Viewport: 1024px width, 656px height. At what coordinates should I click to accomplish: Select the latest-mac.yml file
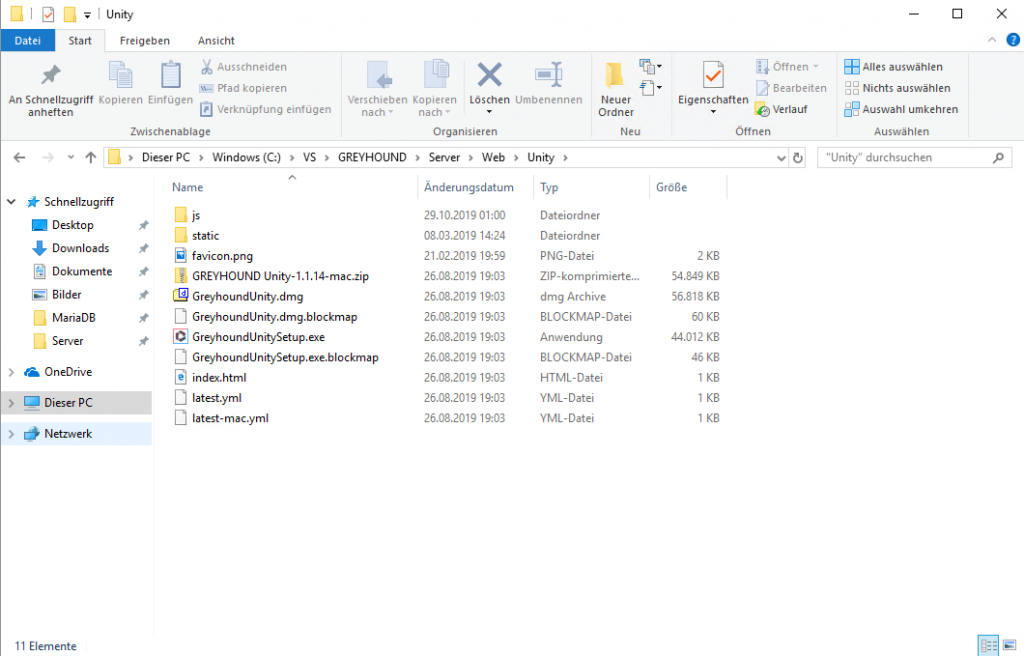point(230,418)
